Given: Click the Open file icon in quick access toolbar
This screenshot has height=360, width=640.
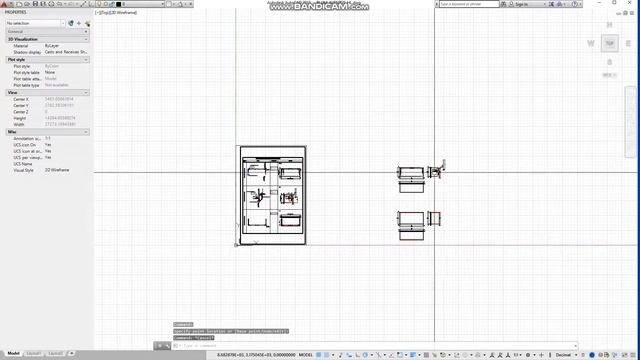Looking at the screenshot, I should 27,4.
